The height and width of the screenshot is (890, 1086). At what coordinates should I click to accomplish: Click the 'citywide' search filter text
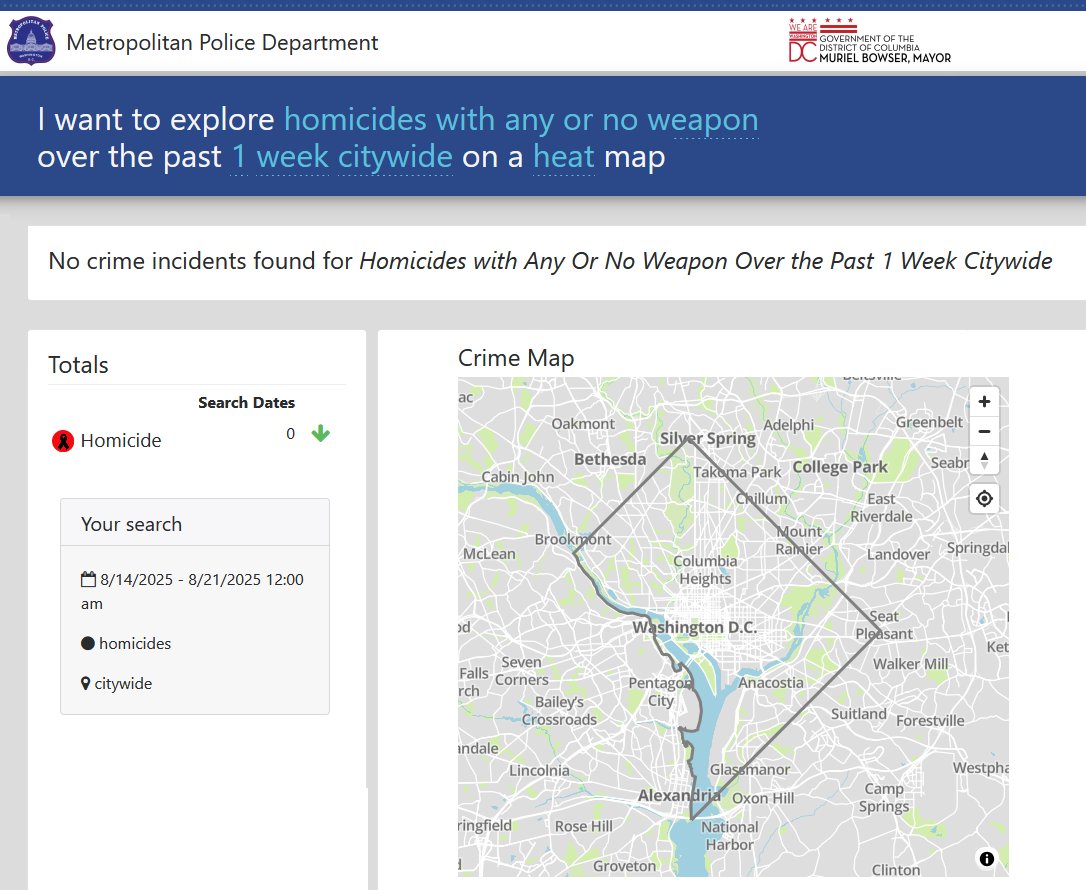coord(123,684)
